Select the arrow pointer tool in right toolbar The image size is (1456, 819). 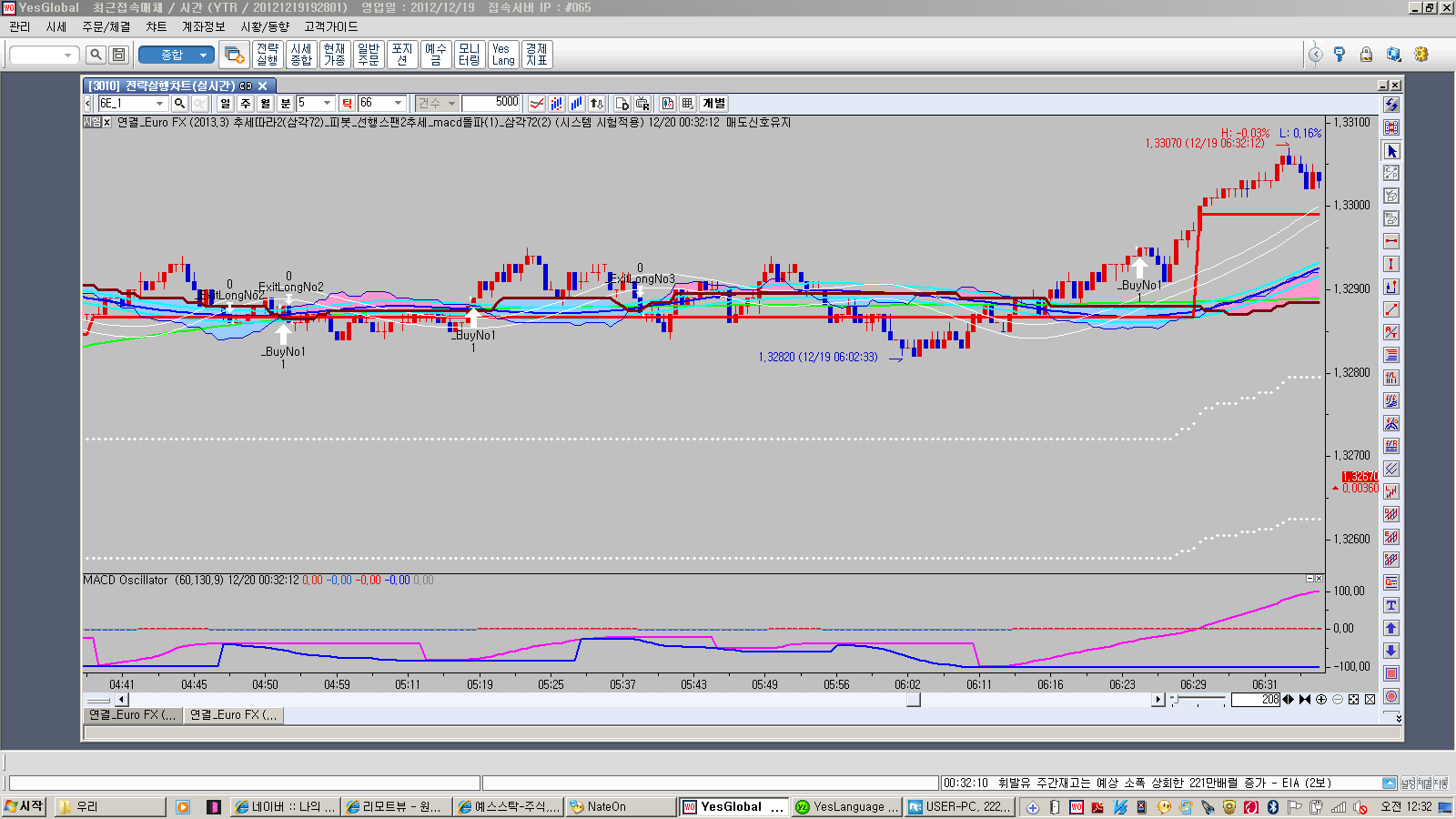pyautogui.click(x=1391, y=151)
